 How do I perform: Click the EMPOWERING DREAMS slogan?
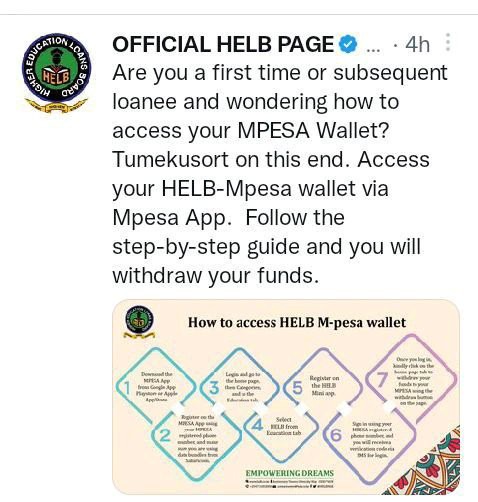pyautogui.click(x=289, y=473)
